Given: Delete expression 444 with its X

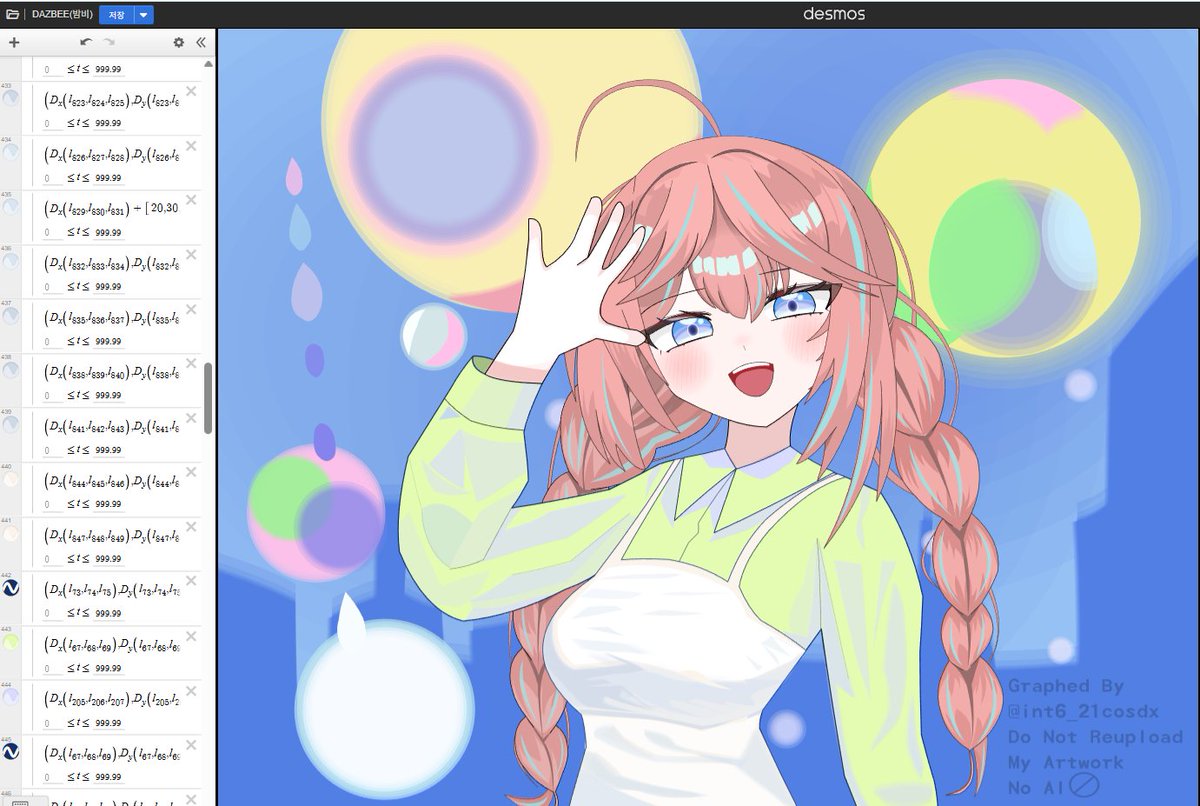Looking at the screenshot, I should 191,691.
